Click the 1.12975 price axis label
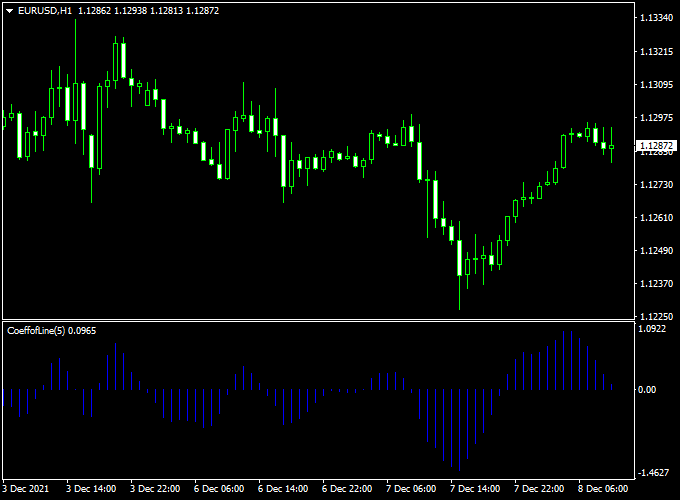 [657, 118]
